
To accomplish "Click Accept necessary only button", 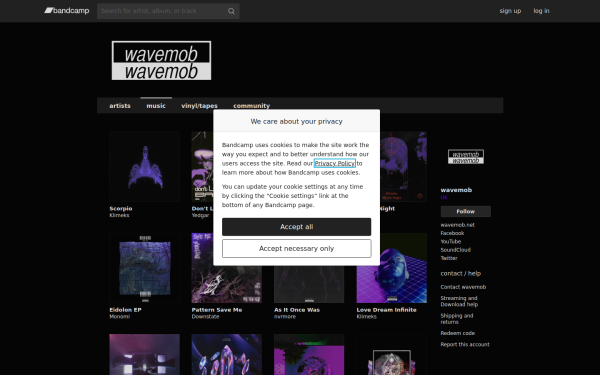I will click(x=297, y=249).
